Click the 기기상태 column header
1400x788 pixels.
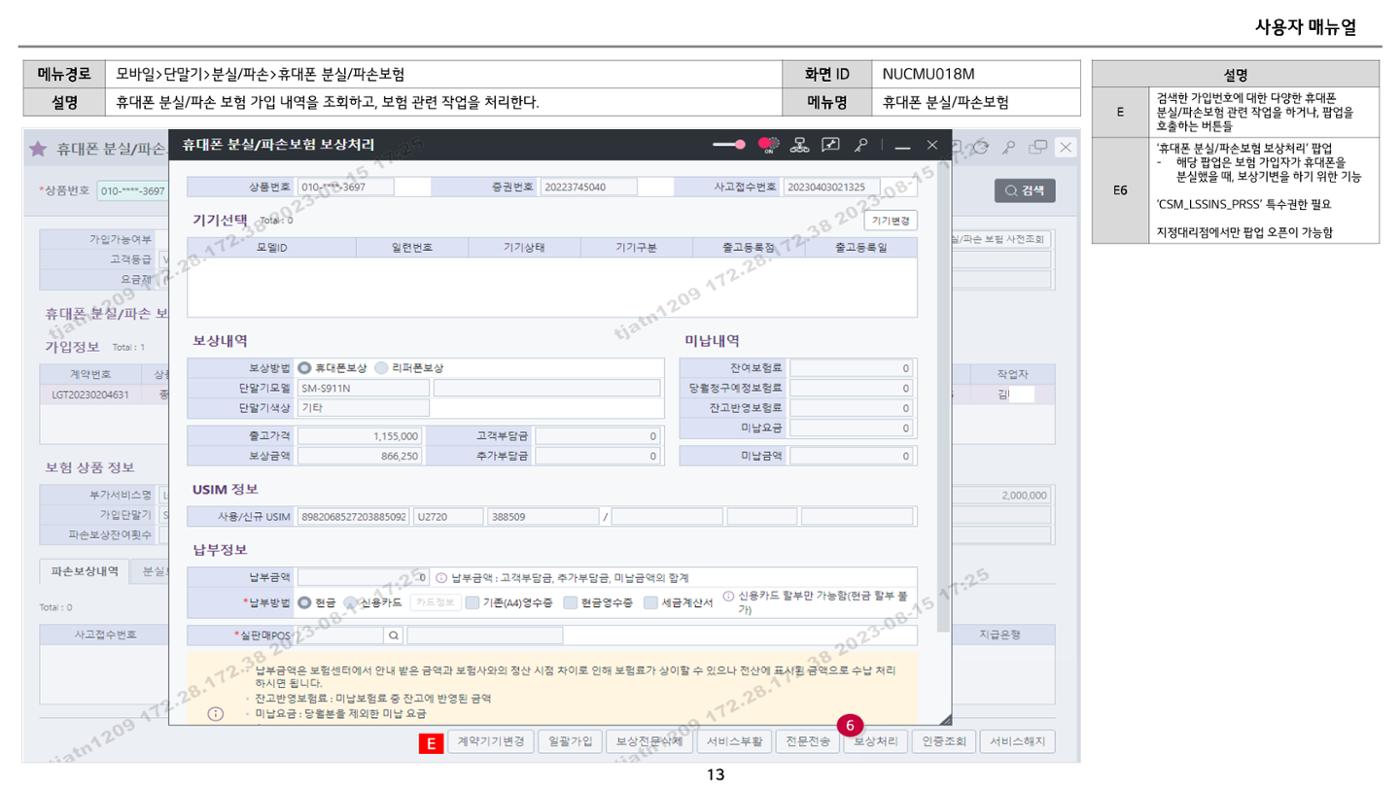pyautogui.click(x=524, y=247)
